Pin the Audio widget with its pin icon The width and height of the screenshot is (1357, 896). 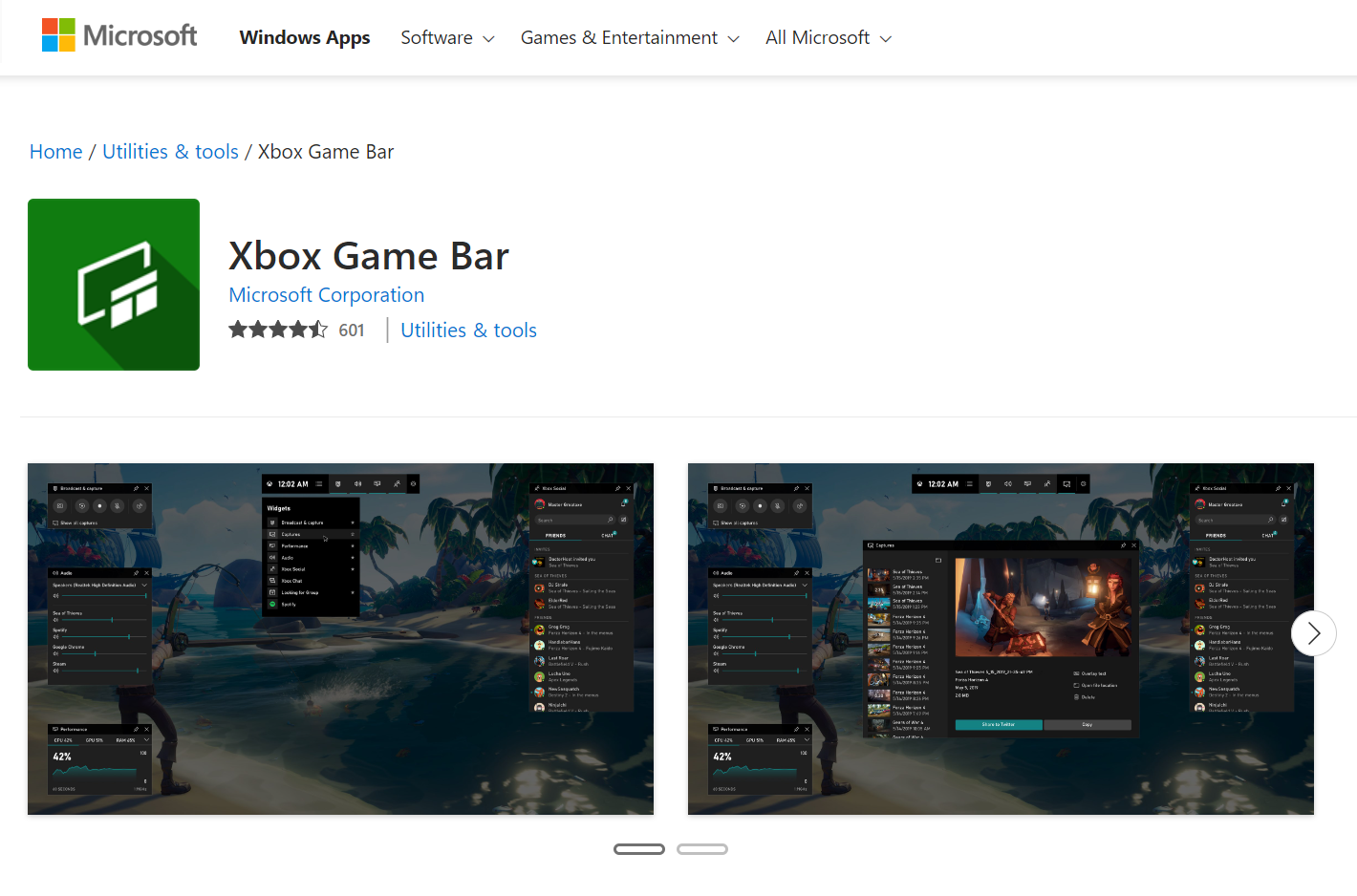pos(137,573)
